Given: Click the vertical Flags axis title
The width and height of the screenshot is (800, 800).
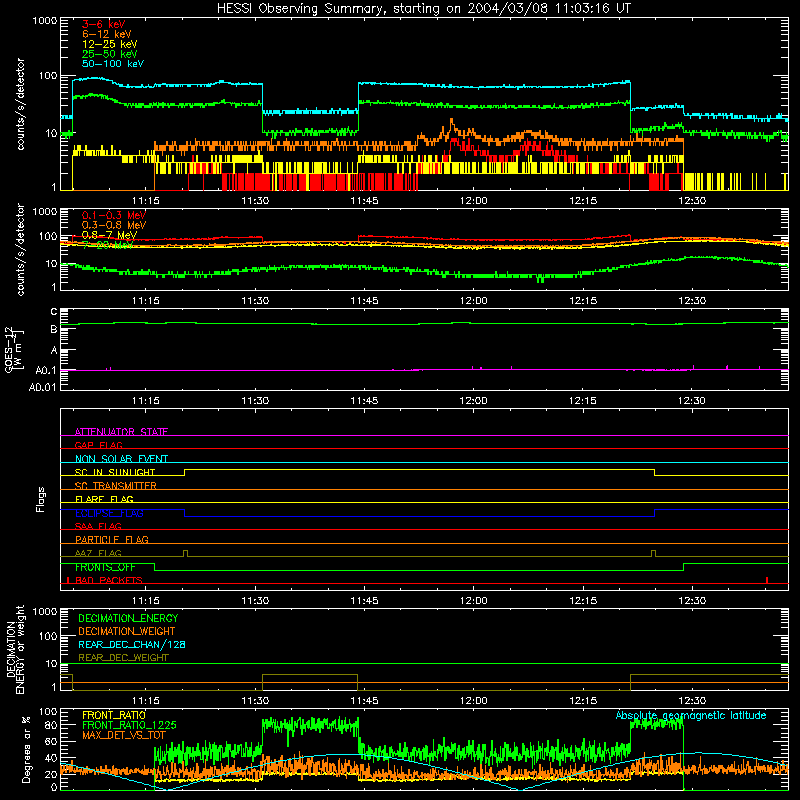Looking at the screenshot, I should 40,499.
